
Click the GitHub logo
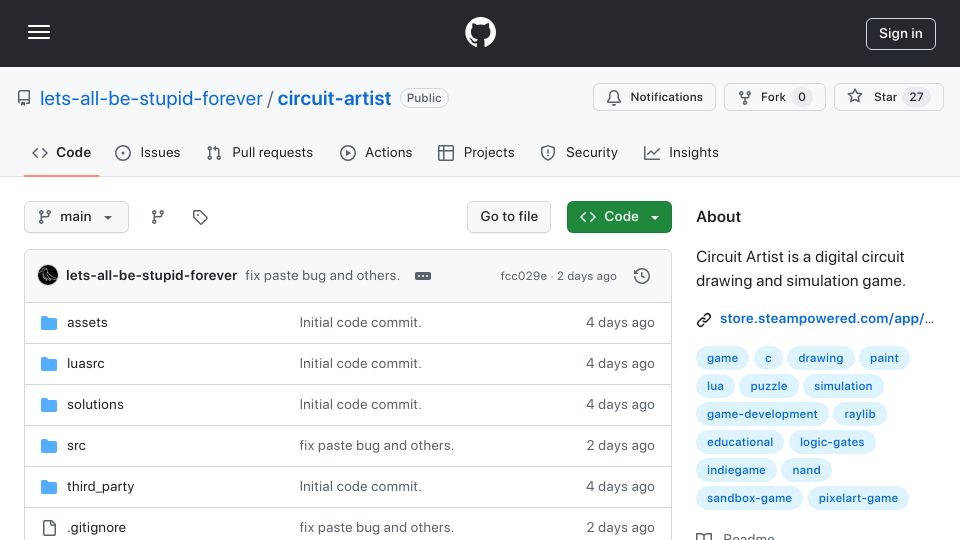(x=480, y=32)
